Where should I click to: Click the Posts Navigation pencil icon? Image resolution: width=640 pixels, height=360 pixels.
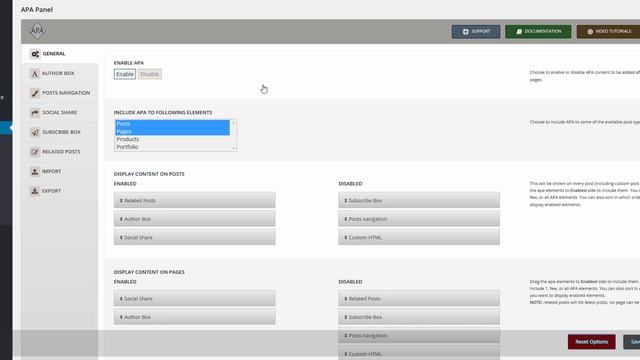(x=35, y=93)
